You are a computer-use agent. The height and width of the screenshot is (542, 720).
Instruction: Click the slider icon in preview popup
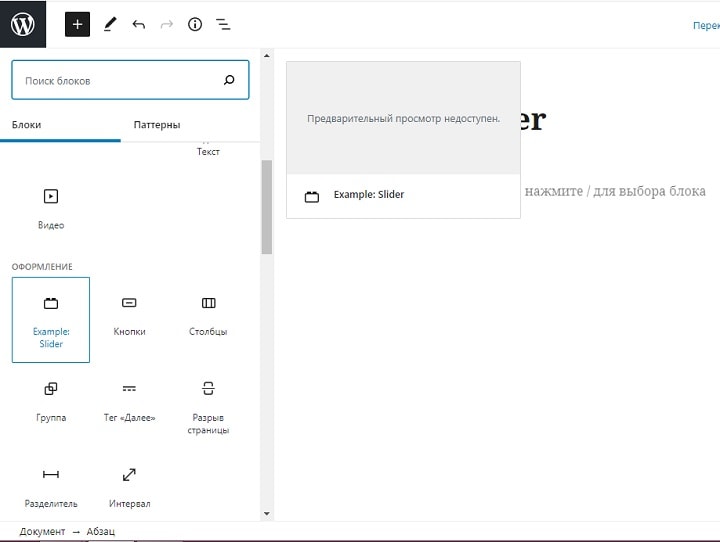(x=312, y=197)
